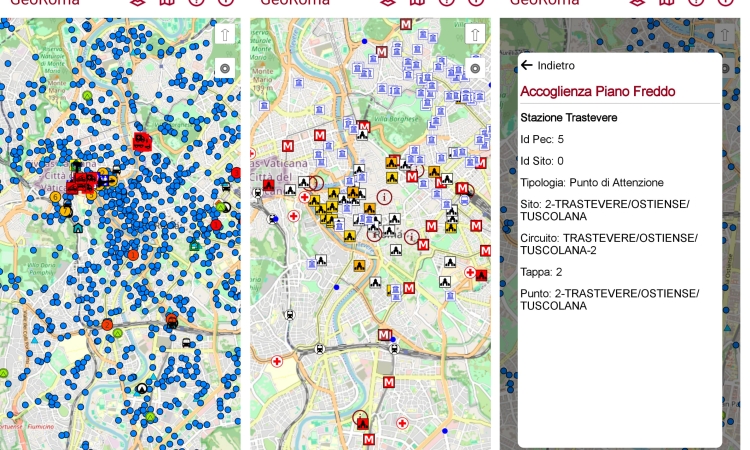Select the metro M marker right of the southern train station
The width and height of the screenshot is (750, 450).
pos(389,382)
